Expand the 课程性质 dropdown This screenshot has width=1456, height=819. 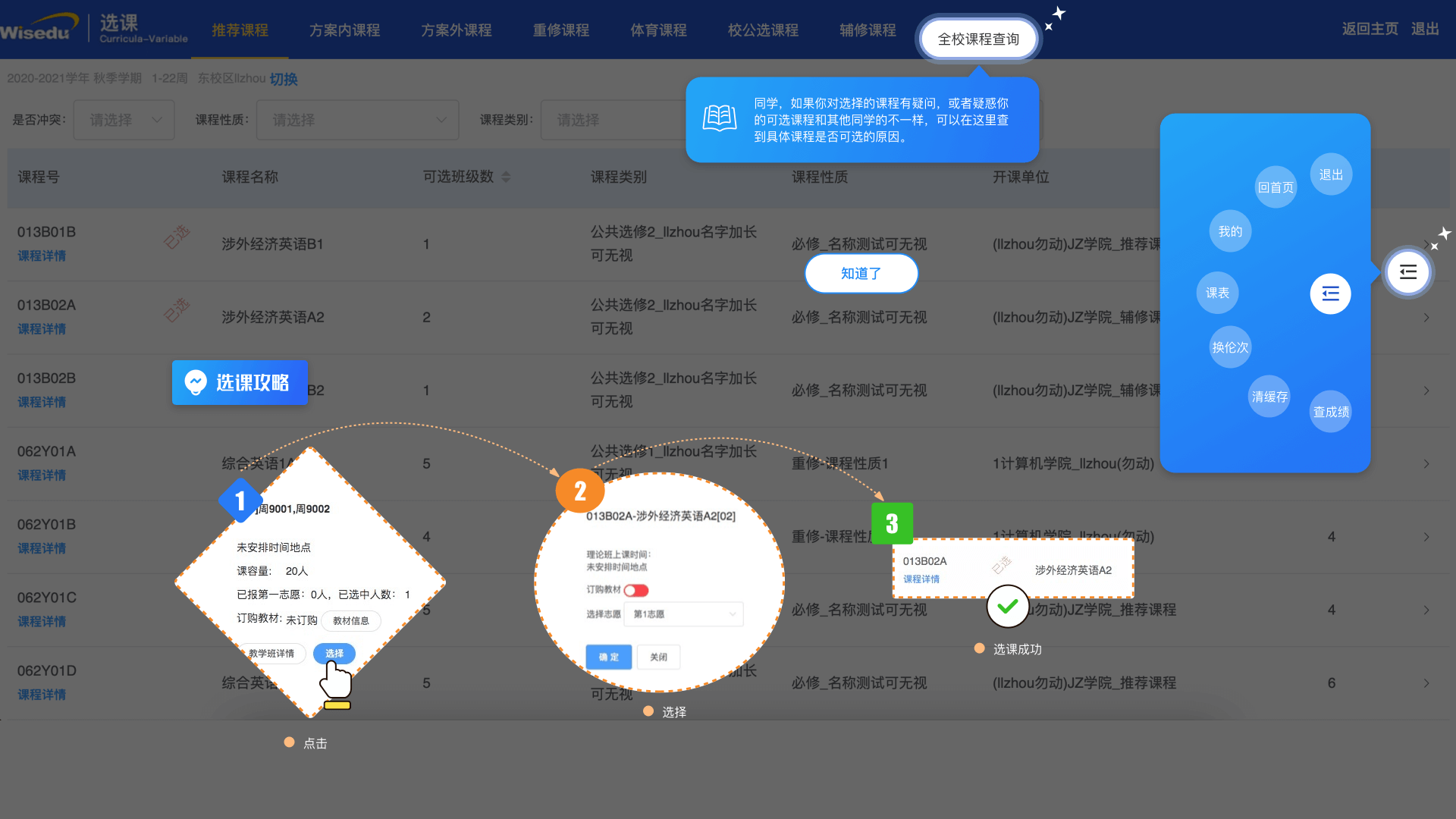coord(357,120)
